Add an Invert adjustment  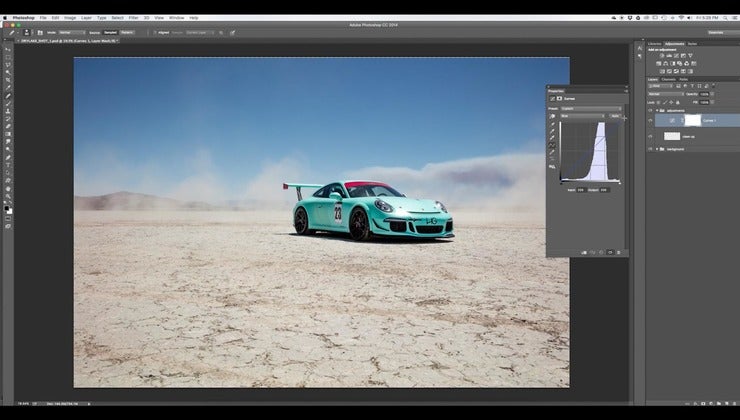click(x=662, y=71)
